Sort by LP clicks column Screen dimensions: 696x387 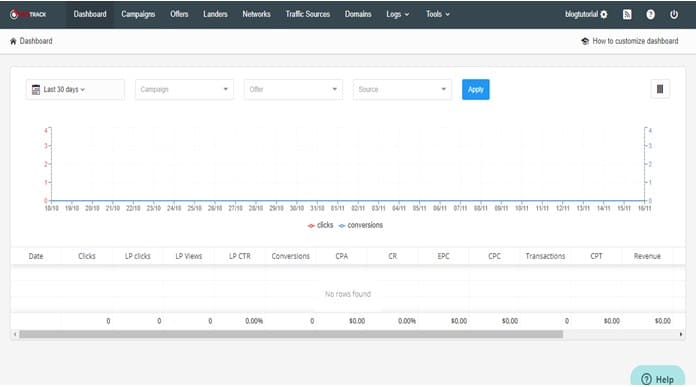pyautogui.click(x=138, y=256)
